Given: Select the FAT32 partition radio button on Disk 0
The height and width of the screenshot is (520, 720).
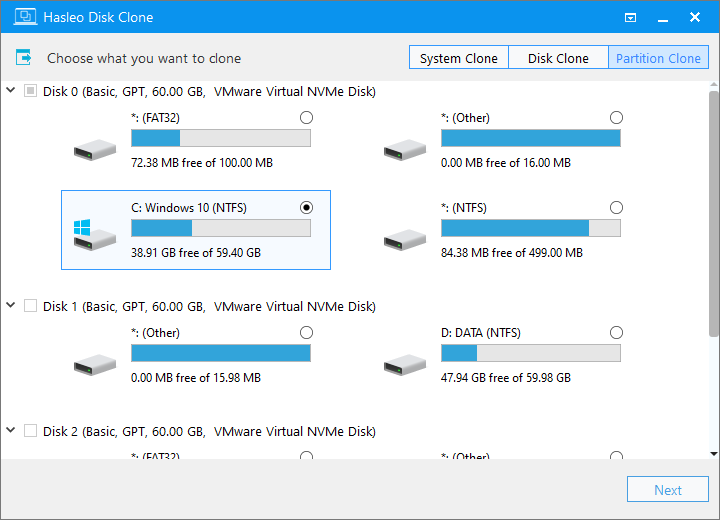Looking at the screenshot, I should (306, 118).
